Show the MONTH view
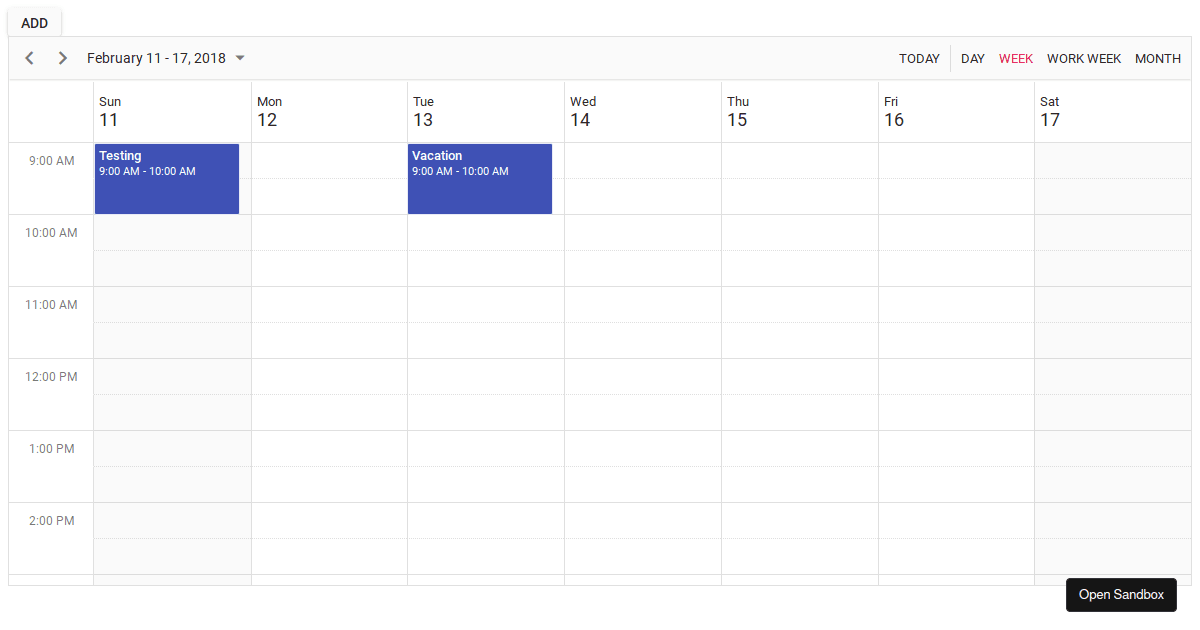The height and width of the screenshot is (630, 1200). 1158,58
